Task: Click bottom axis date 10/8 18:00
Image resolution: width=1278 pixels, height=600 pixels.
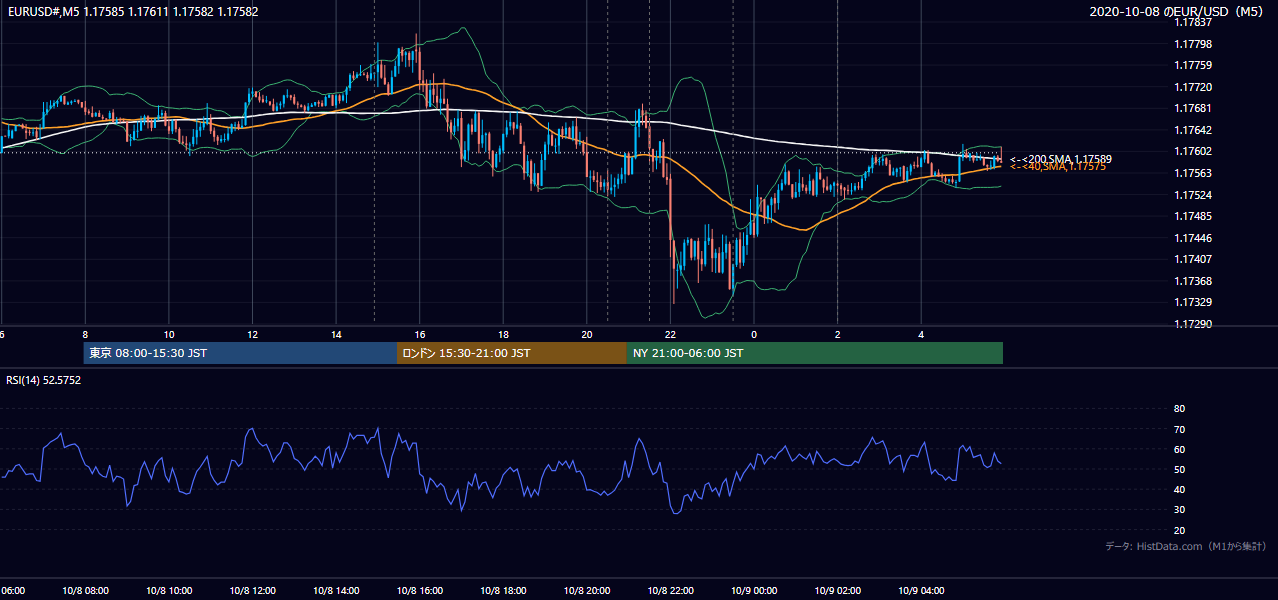Action: tap(503, 590)
